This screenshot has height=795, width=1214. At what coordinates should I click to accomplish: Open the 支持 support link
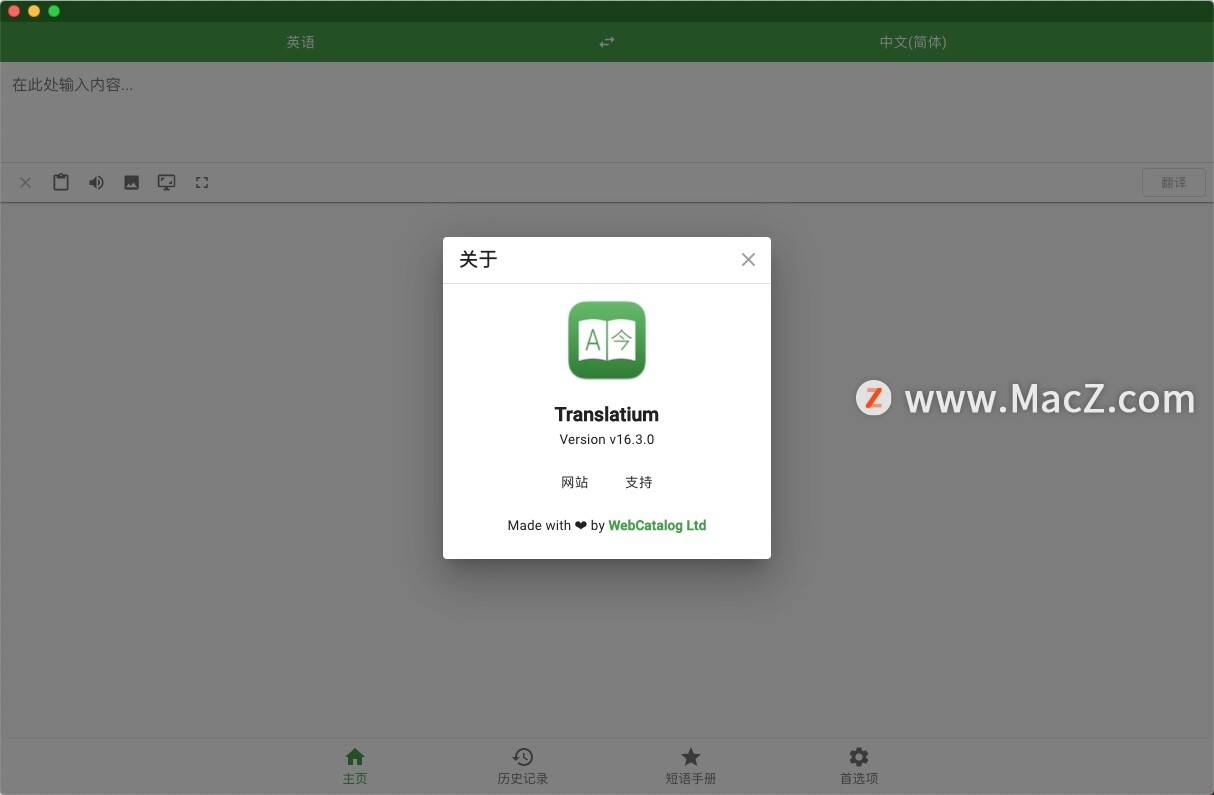[639, 482]
